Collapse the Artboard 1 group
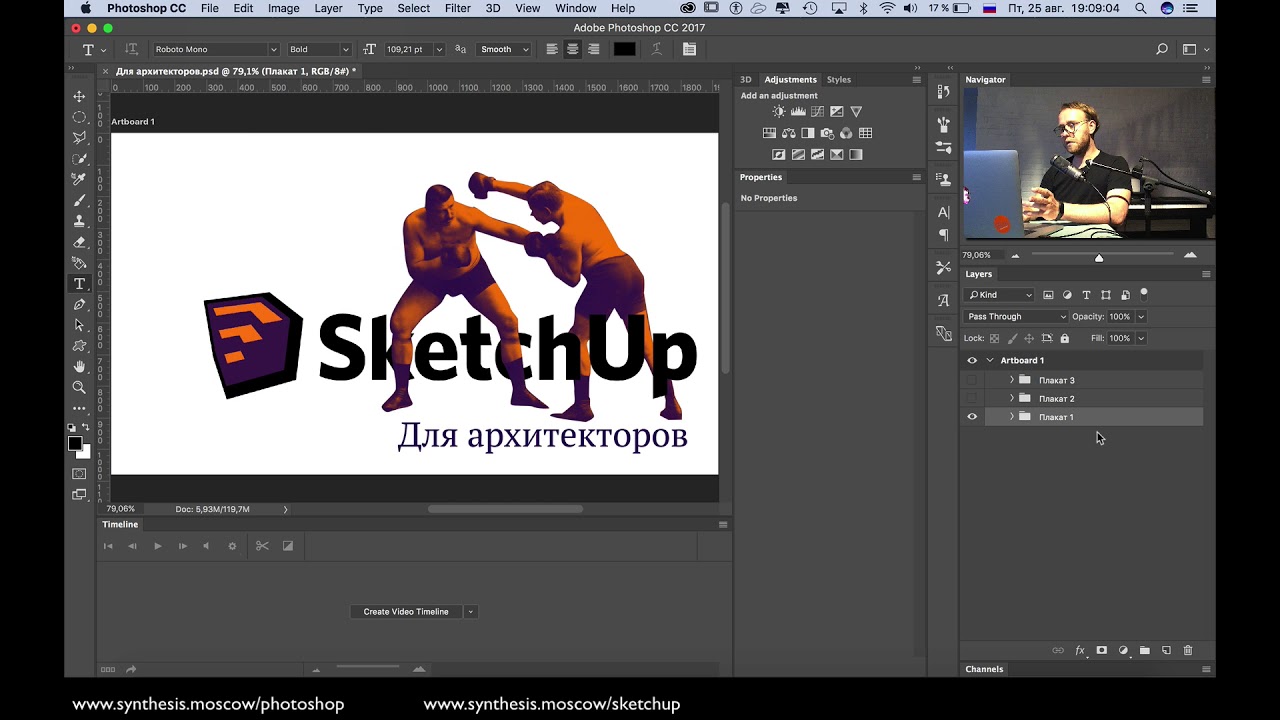The image size is (1280, 720). pyautogui.click(x=990, y=360)
